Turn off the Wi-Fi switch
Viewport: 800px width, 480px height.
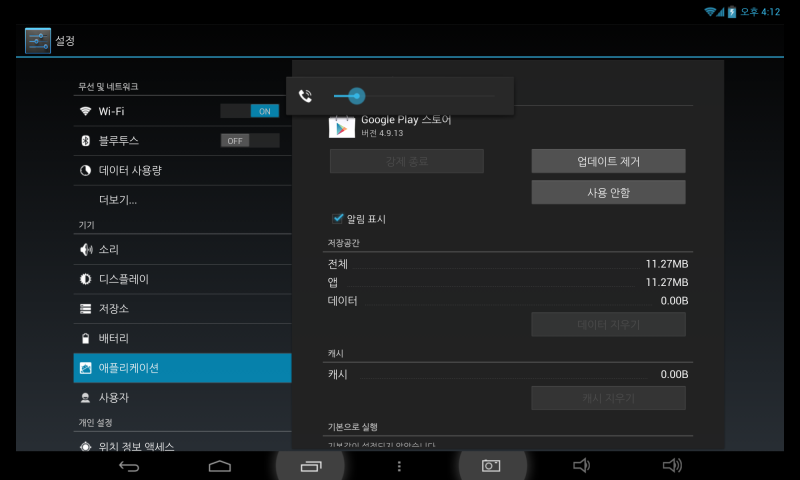250,111
